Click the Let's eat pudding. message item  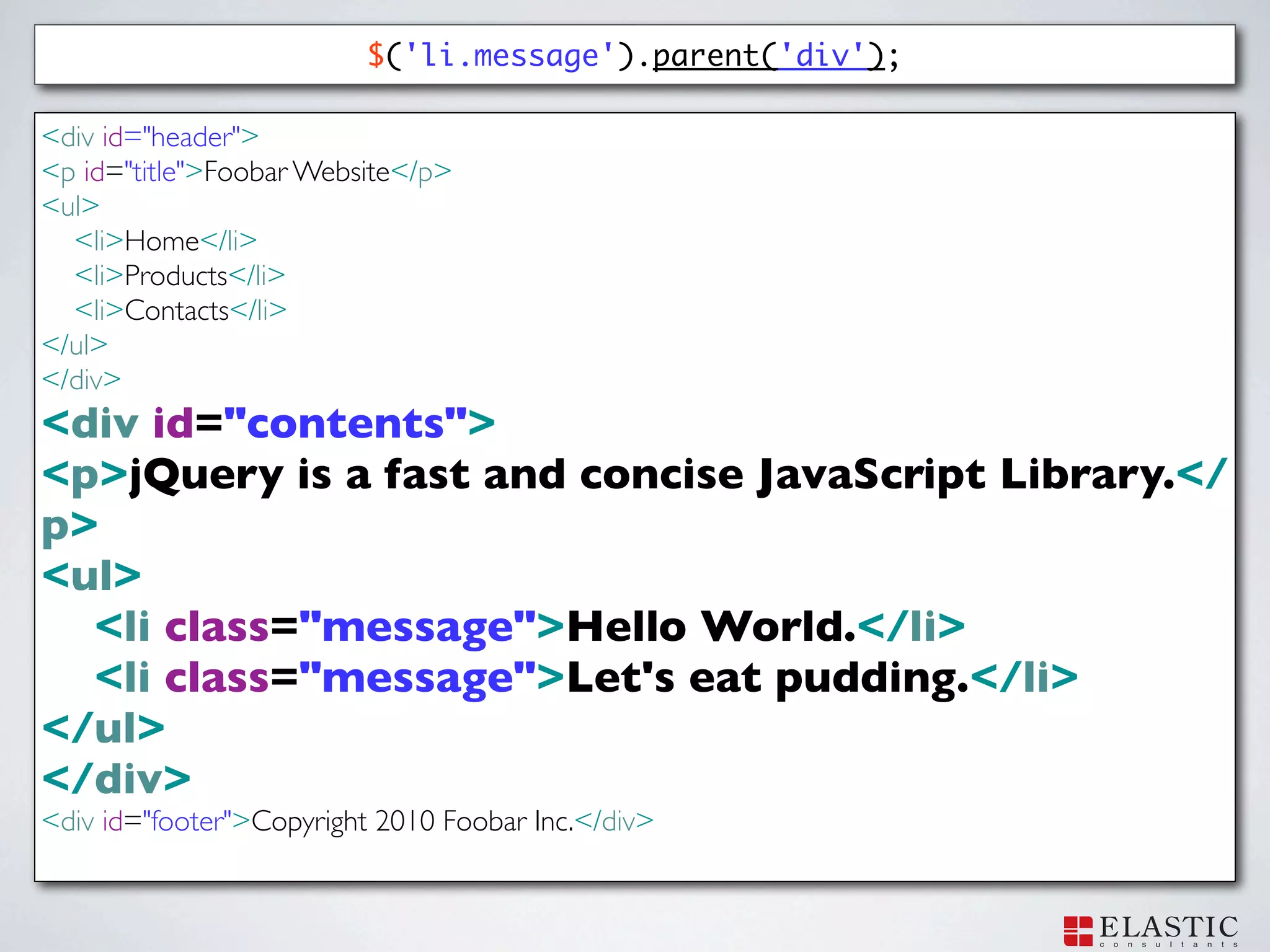tap(767, 677)
